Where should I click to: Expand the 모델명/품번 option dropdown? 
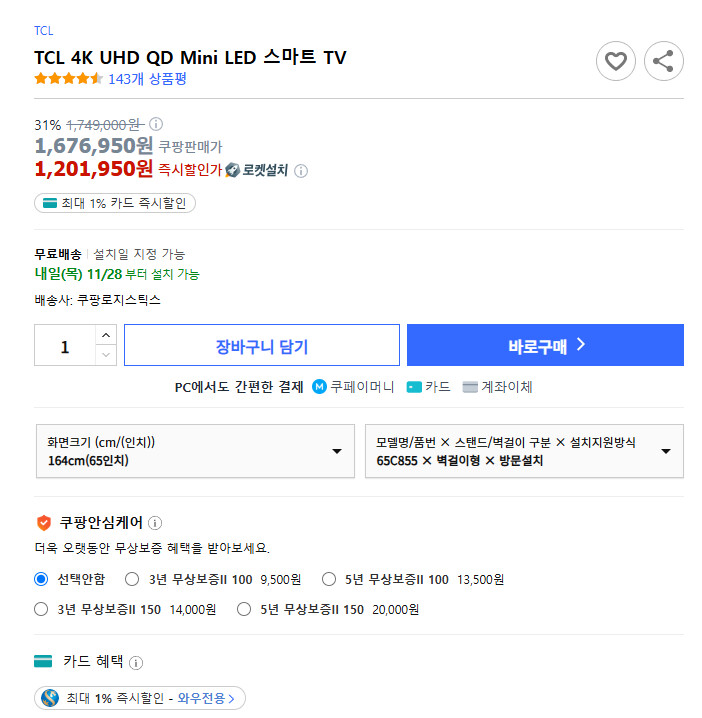click(x=524, y=451)
